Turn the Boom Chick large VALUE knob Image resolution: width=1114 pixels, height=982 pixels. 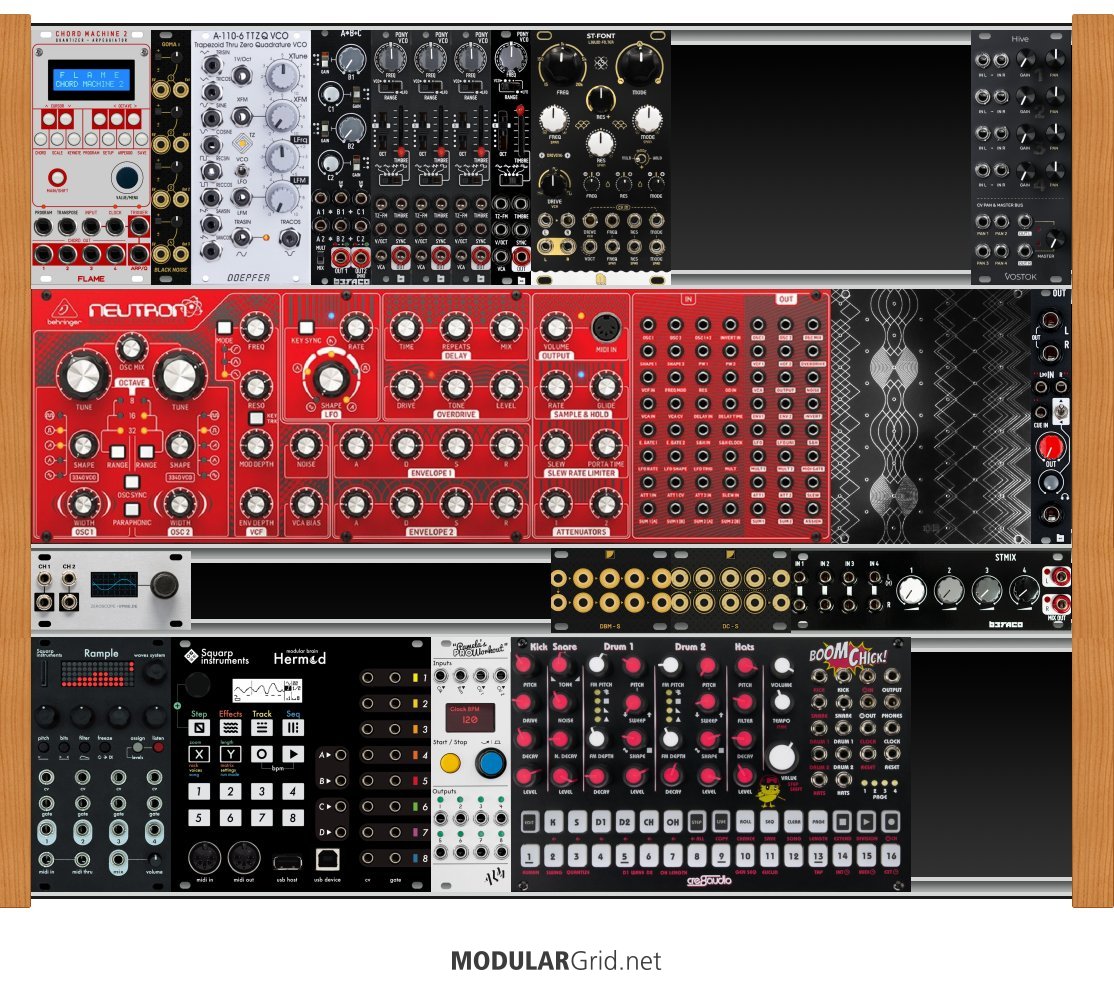[782, 757]
